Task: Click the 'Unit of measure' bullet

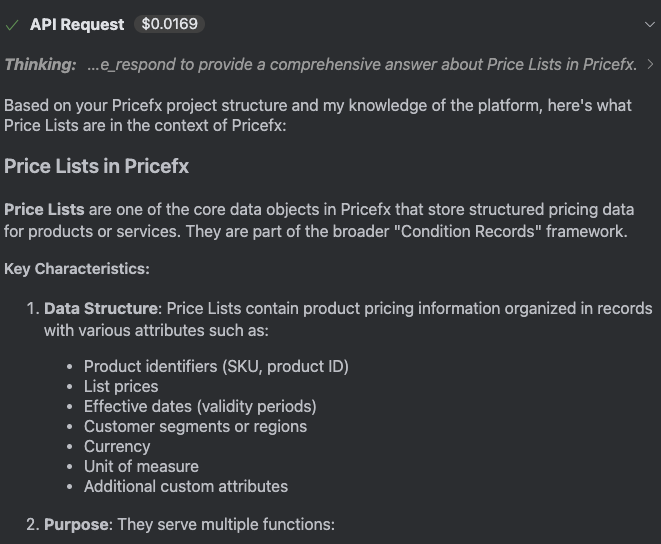Action: [141, 466]
